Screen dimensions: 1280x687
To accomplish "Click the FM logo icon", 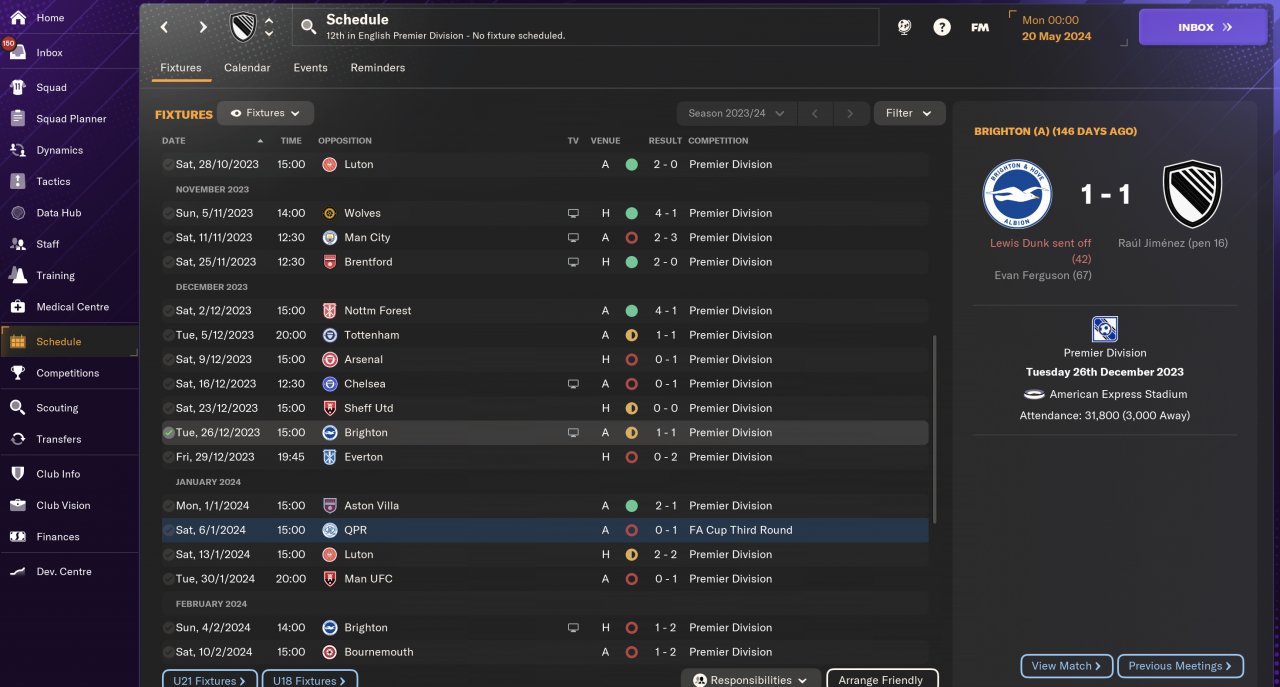I will [x=980, y=27].
